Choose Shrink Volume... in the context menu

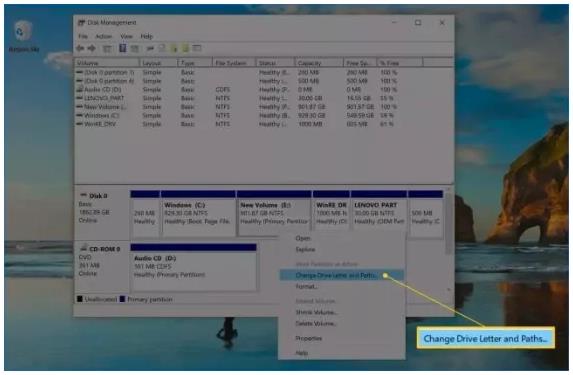point(316,312)
